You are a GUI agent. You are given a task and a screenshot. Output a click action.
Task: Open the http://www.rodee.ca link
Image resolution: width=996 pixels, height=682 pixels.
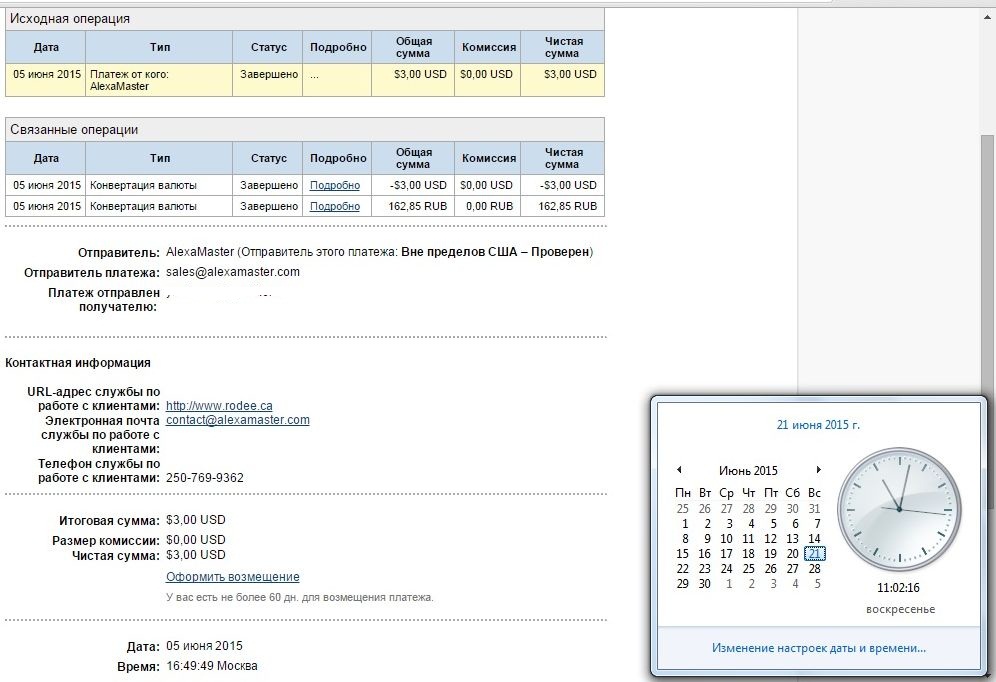pos(219,406)
